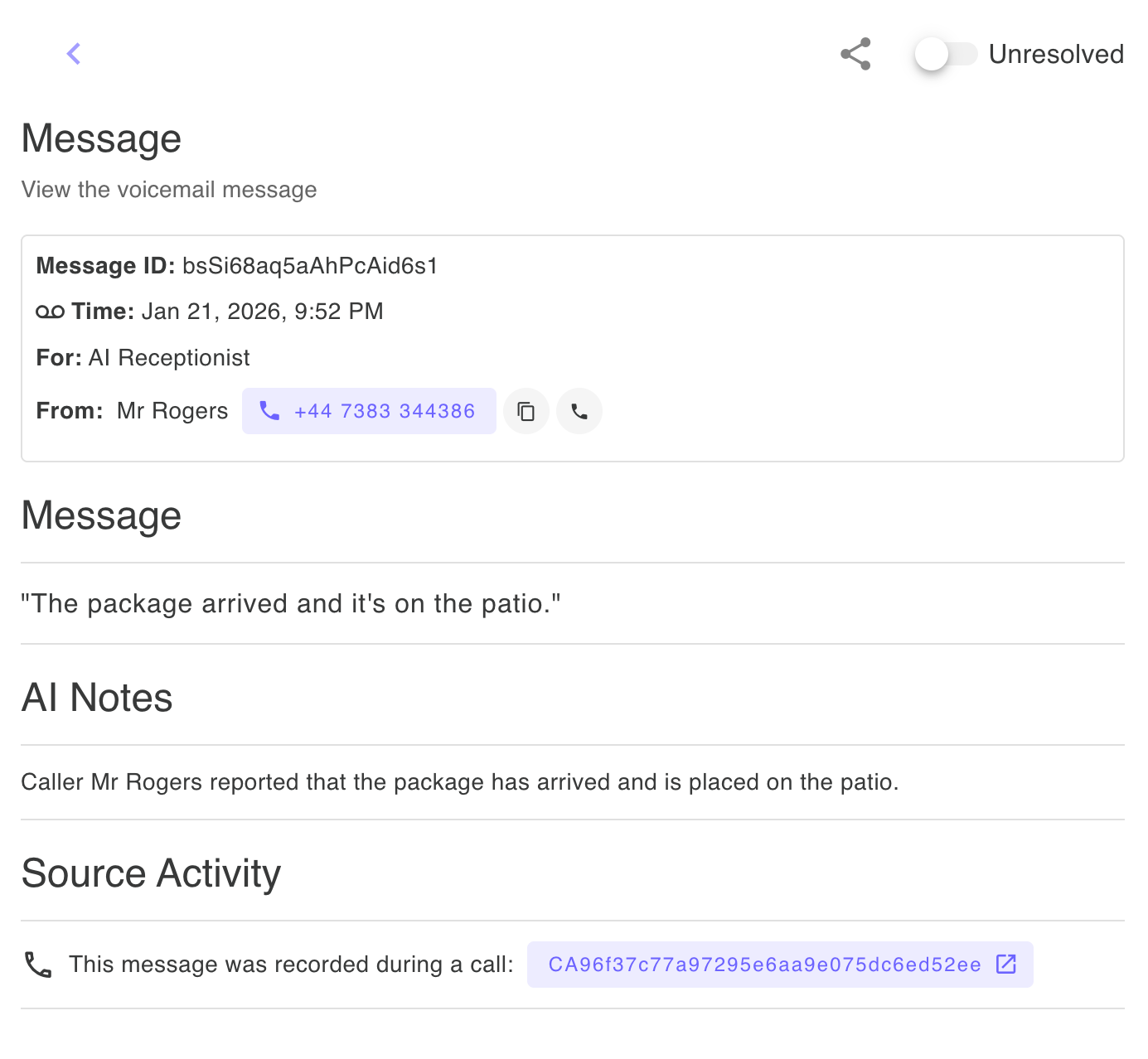Click the View the voicemail message subtitle
This screenshot has height=1059, width=1148.
pos(169,190)
